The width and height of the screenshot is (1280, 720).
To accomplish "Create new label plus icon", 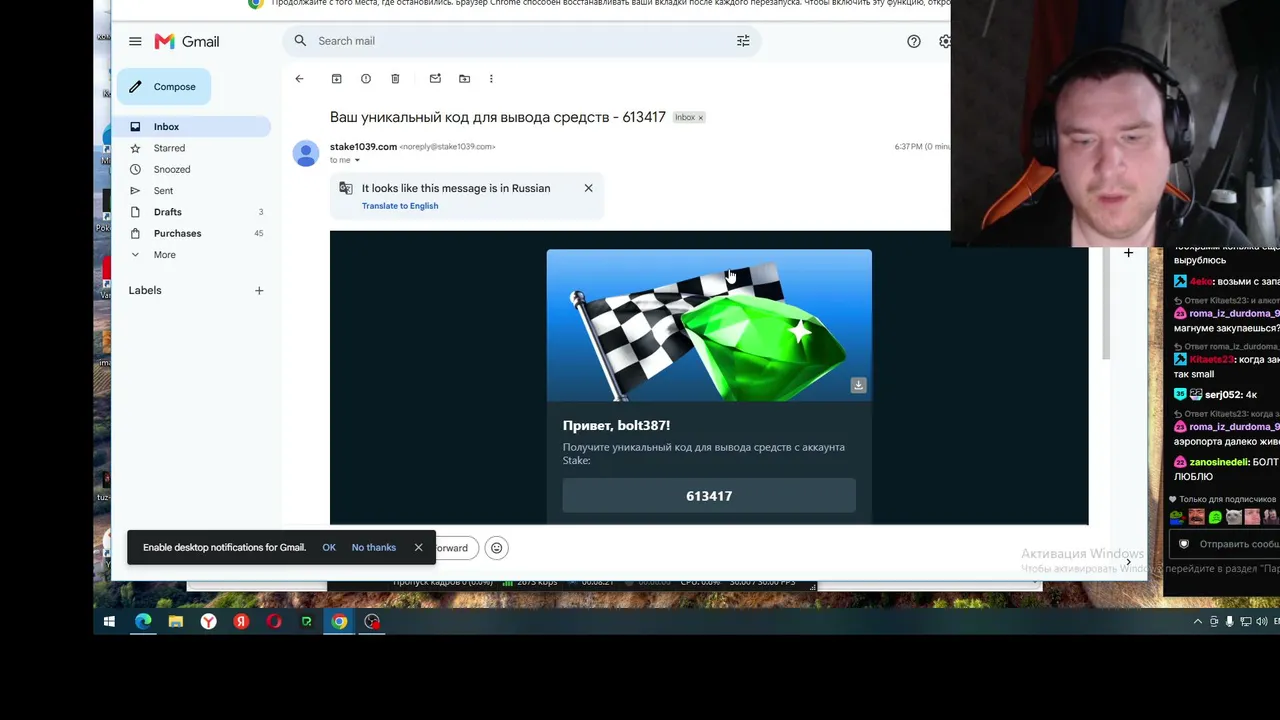I will click(259, 291).
